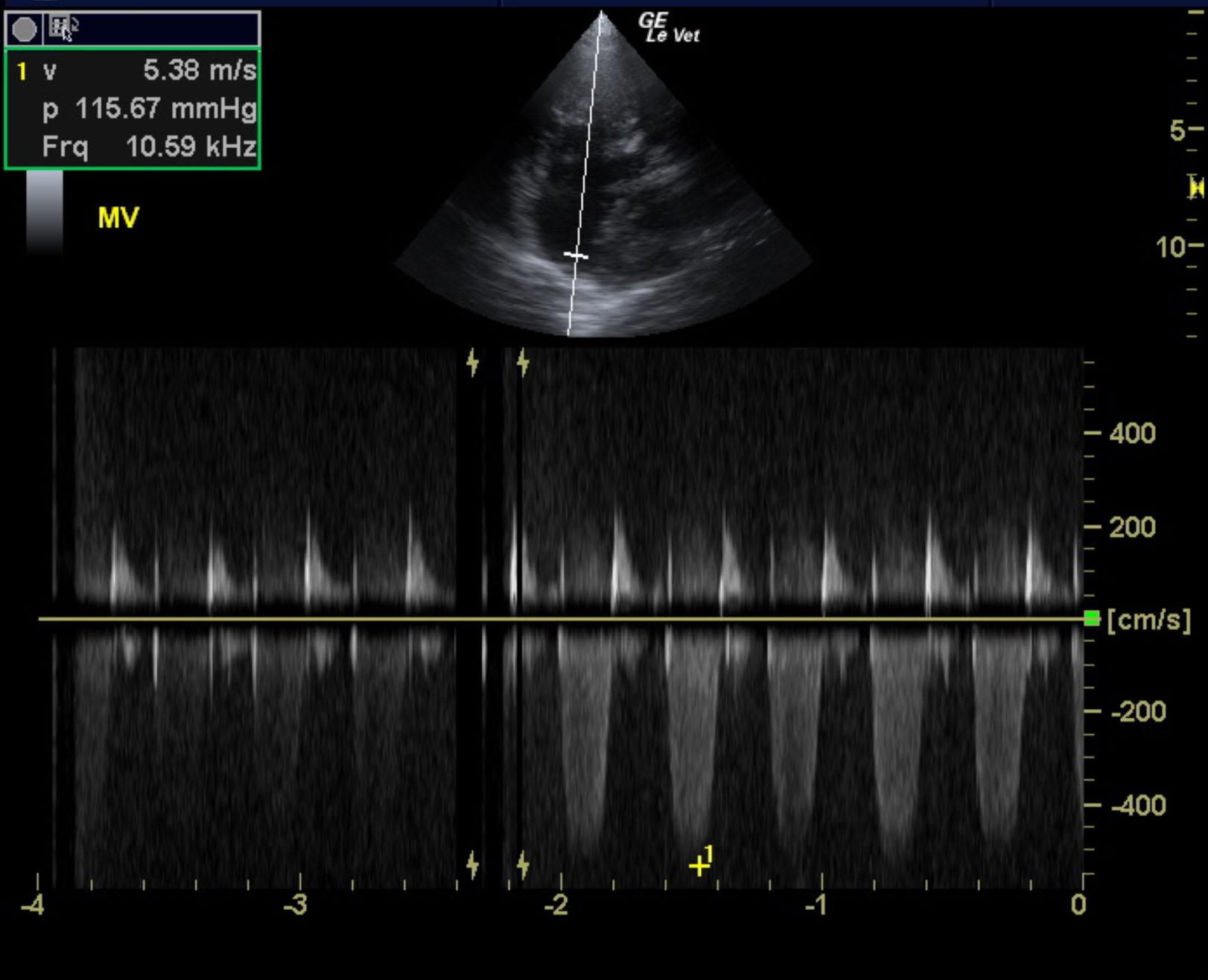Select the right lightning bolt marker above the spectrum
Screen dimensions: 1208x980
524,363
